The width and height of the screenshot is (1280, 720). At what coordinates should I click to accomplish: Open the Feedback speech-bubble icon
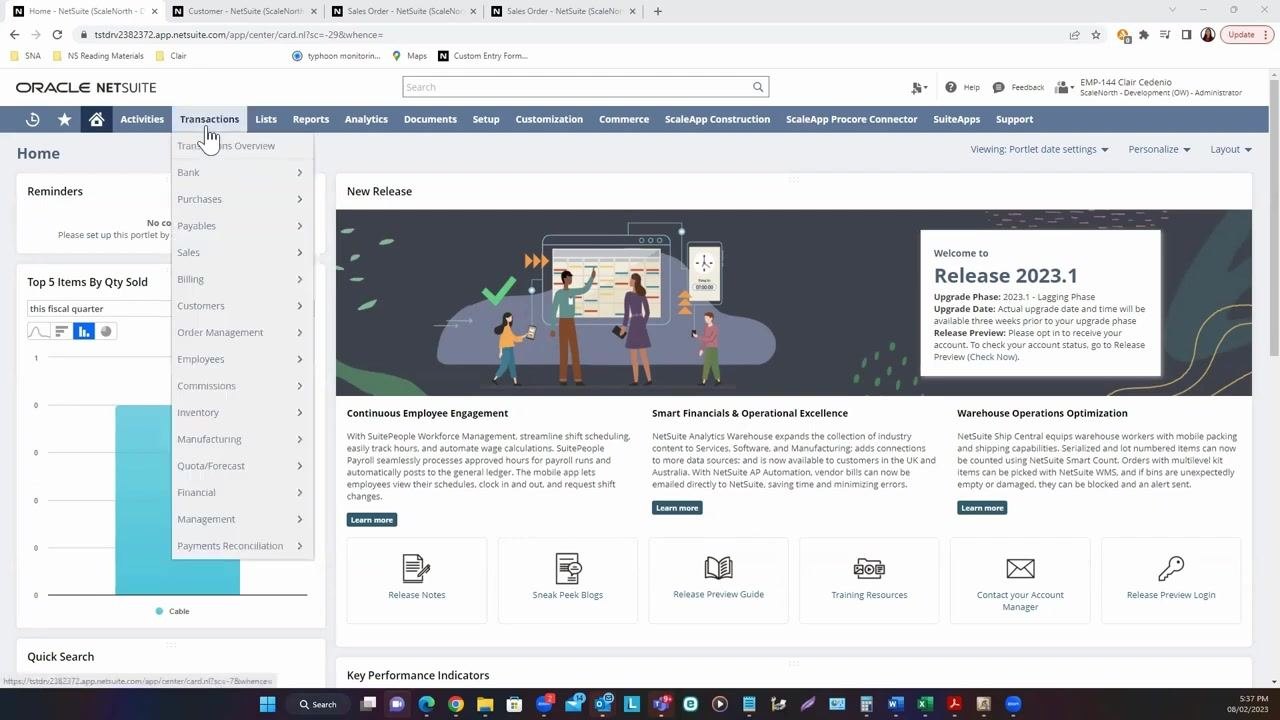point(998,87)
